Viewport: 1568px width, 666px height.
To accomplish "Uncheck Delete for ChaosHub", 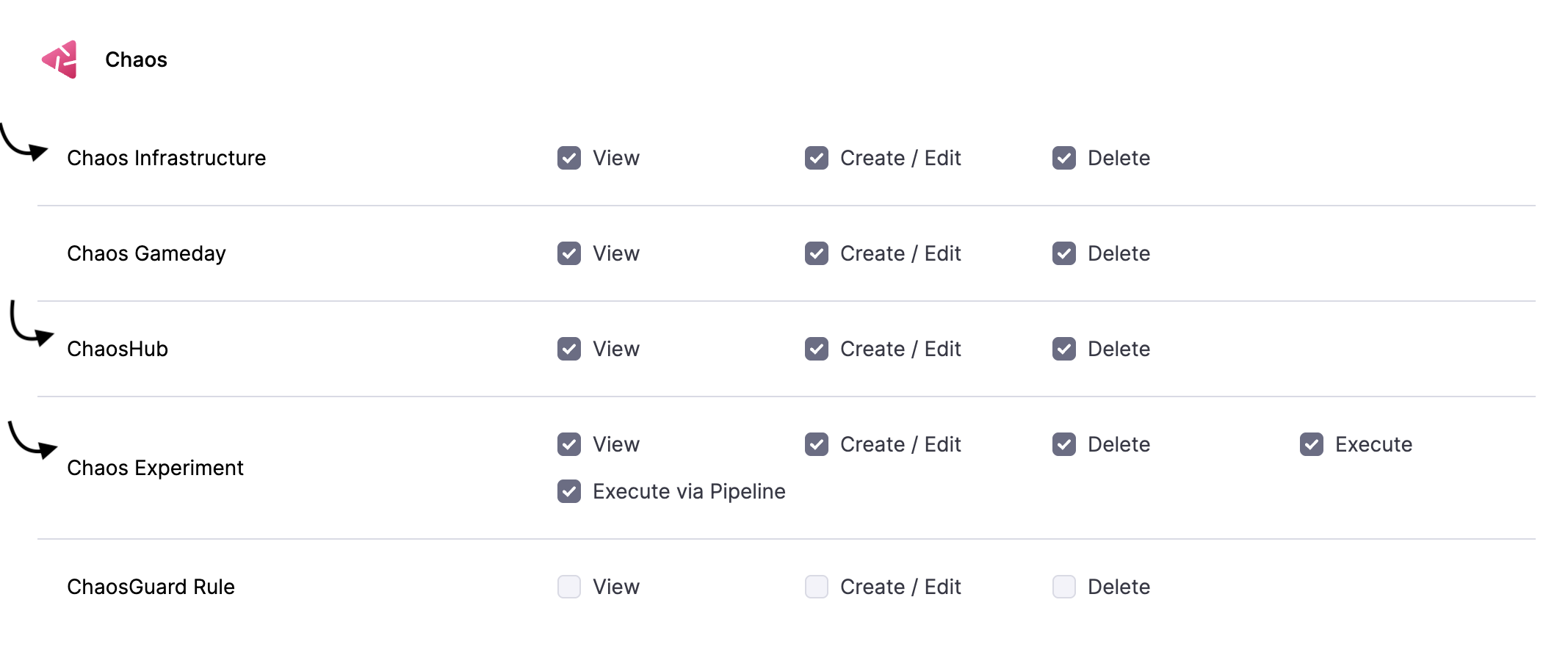I will point(1064,349).
